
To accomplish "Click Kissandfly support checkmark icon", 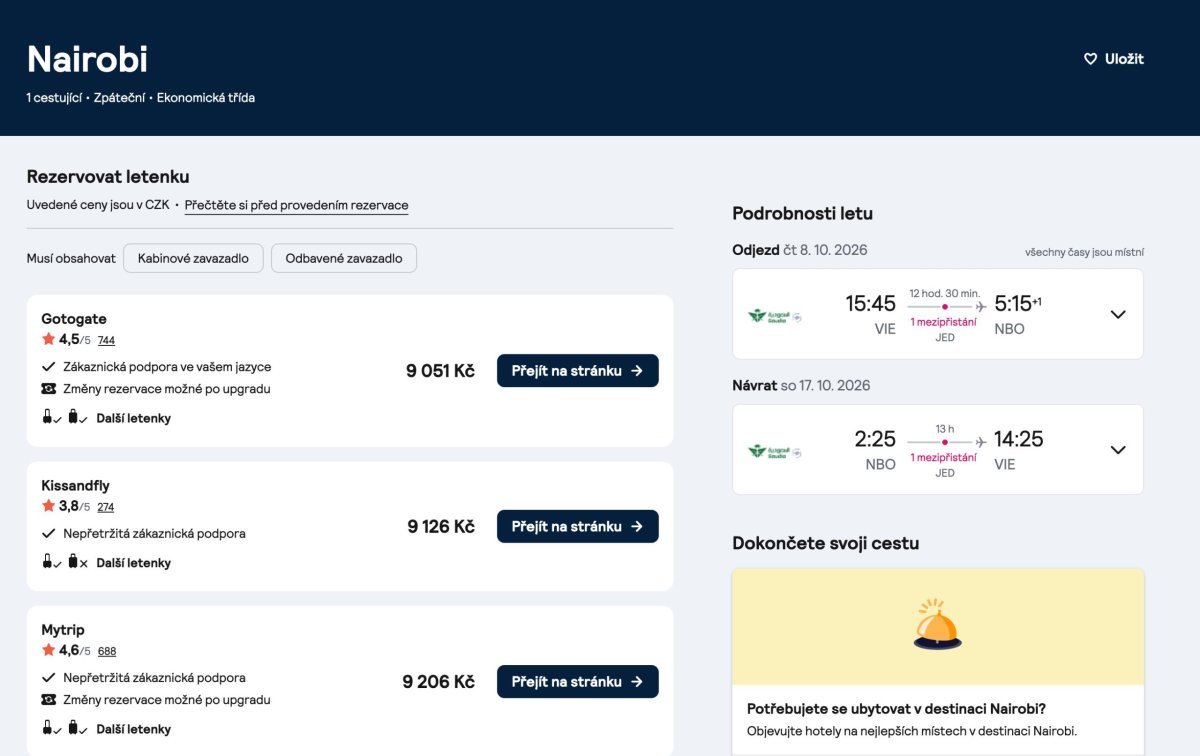I will (x=48, y=534).
